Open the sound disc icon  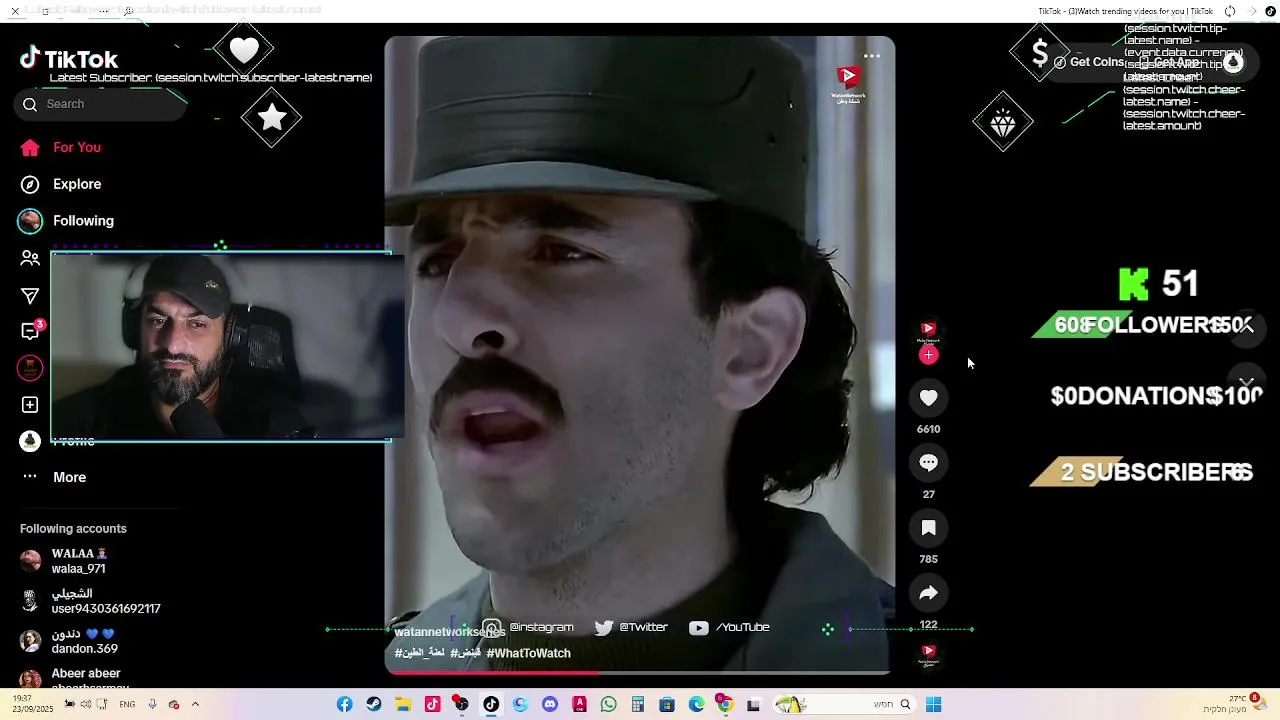pos(929,655)
